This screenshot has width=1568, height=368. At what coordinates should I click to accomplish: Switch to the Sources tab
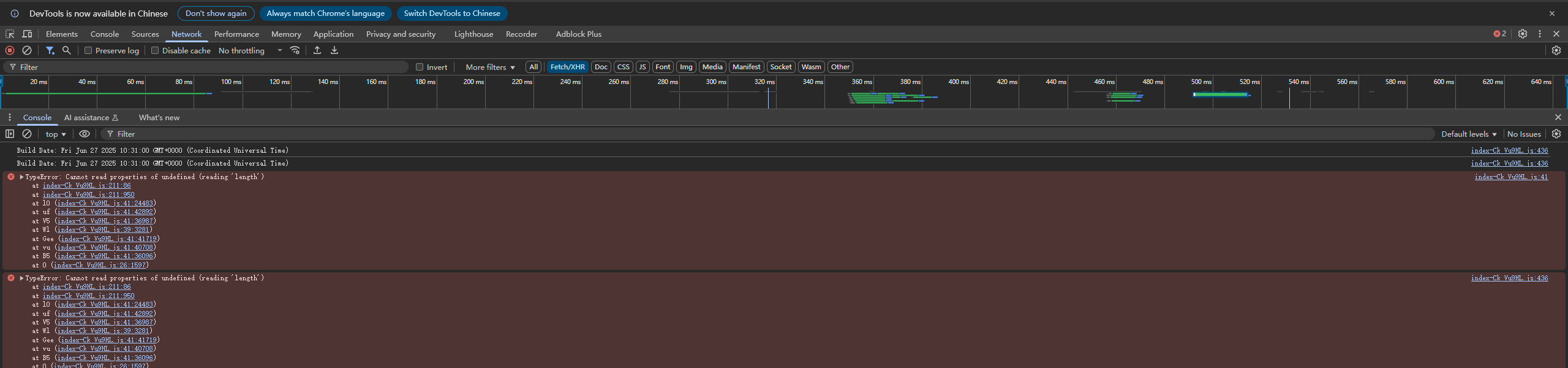tap(145, 34)
